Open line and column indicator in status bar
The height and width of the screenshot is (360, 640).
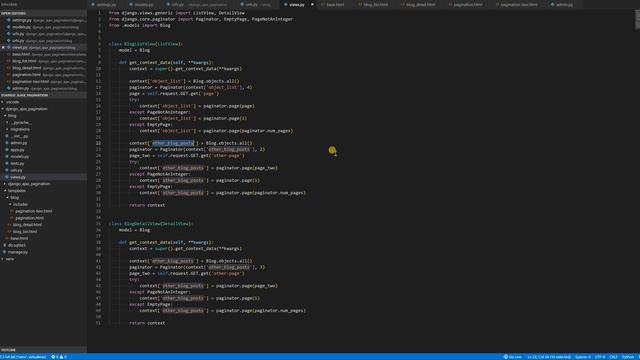549,357
